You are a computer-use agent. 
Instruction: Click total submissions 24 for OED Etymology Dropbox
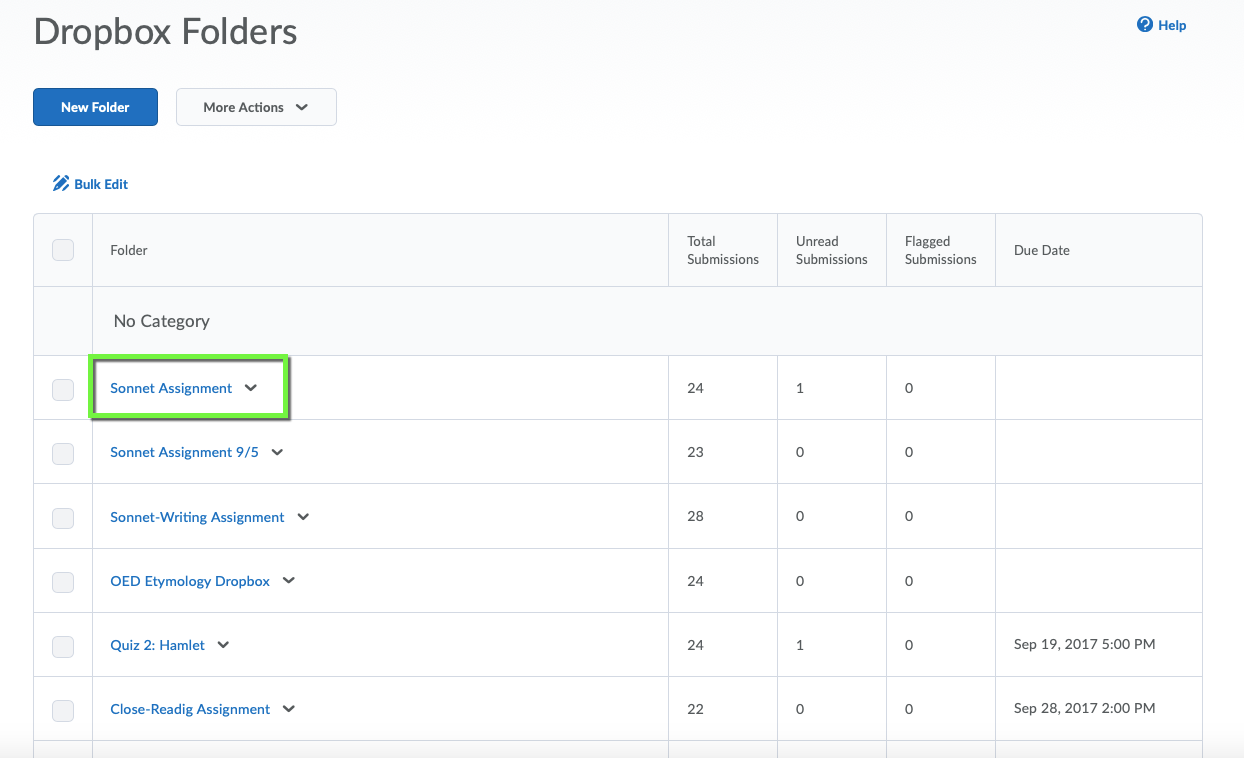click(x=695, y=581)
